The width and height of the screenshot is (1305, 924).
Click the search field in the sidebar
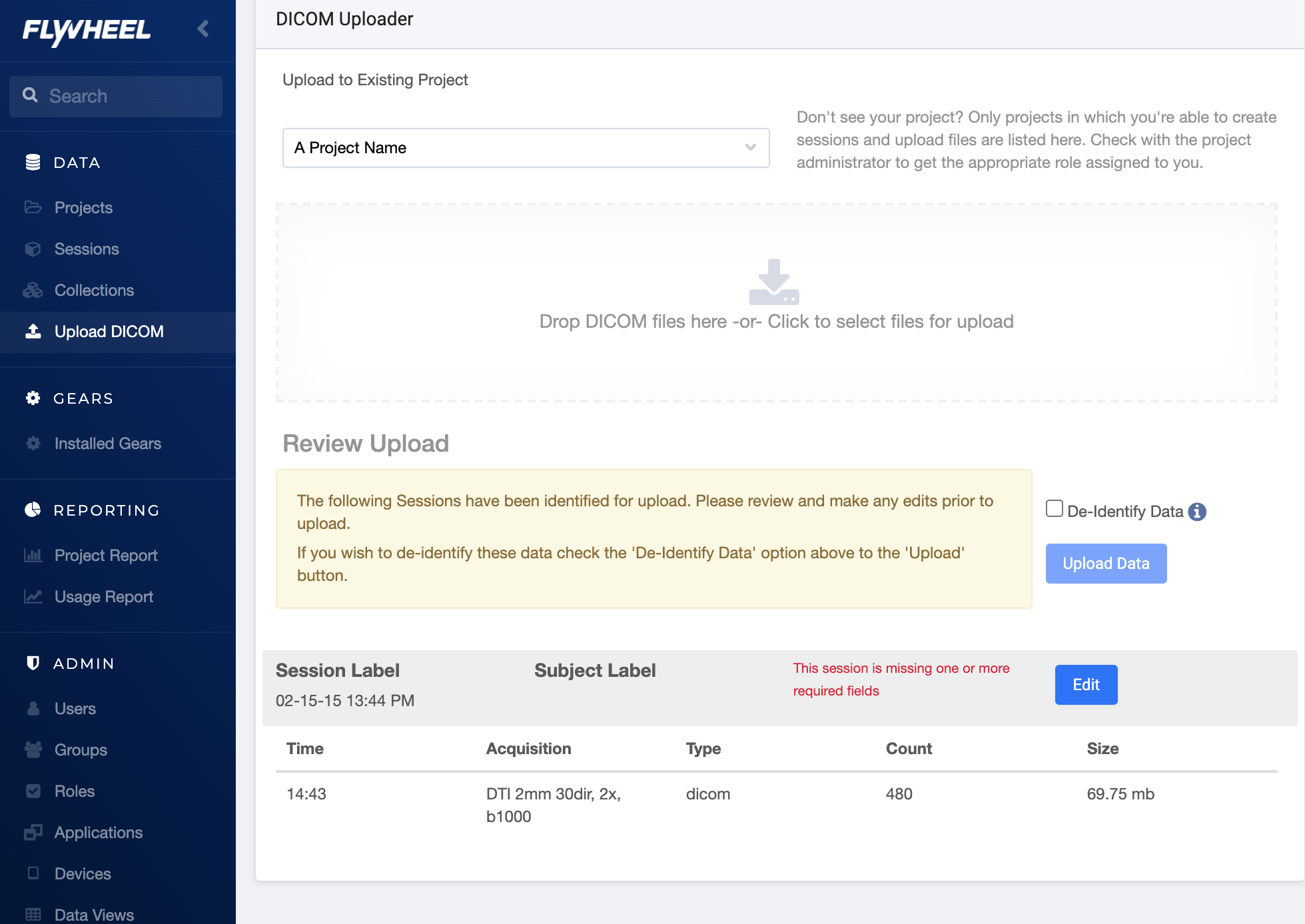115,96
